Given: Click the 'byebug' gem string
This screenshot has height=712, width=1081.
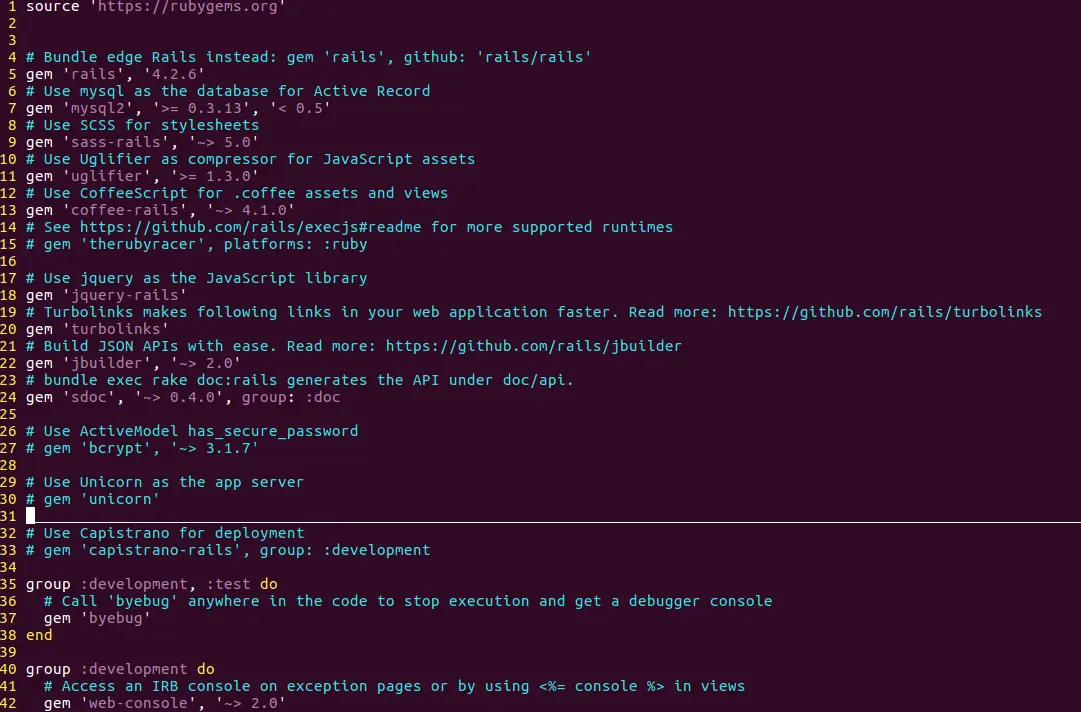Looking at the screenshot, I should tap(115, 618).
